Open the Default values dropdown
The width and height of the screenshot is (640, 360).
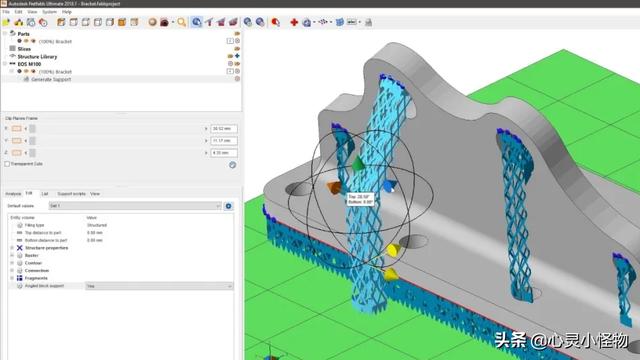[x=135, y=206]
